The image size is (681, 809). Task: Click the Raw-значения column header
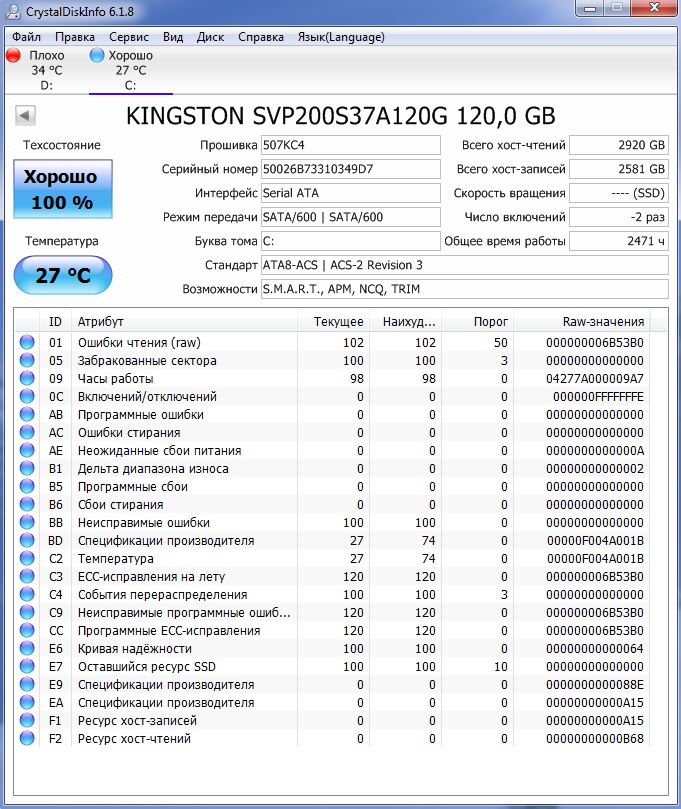coord(582,321)
